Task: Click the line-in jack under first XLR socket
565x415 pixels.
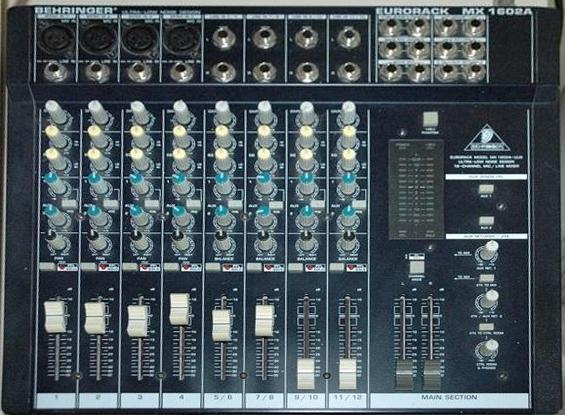Action: tap(55, 71)
